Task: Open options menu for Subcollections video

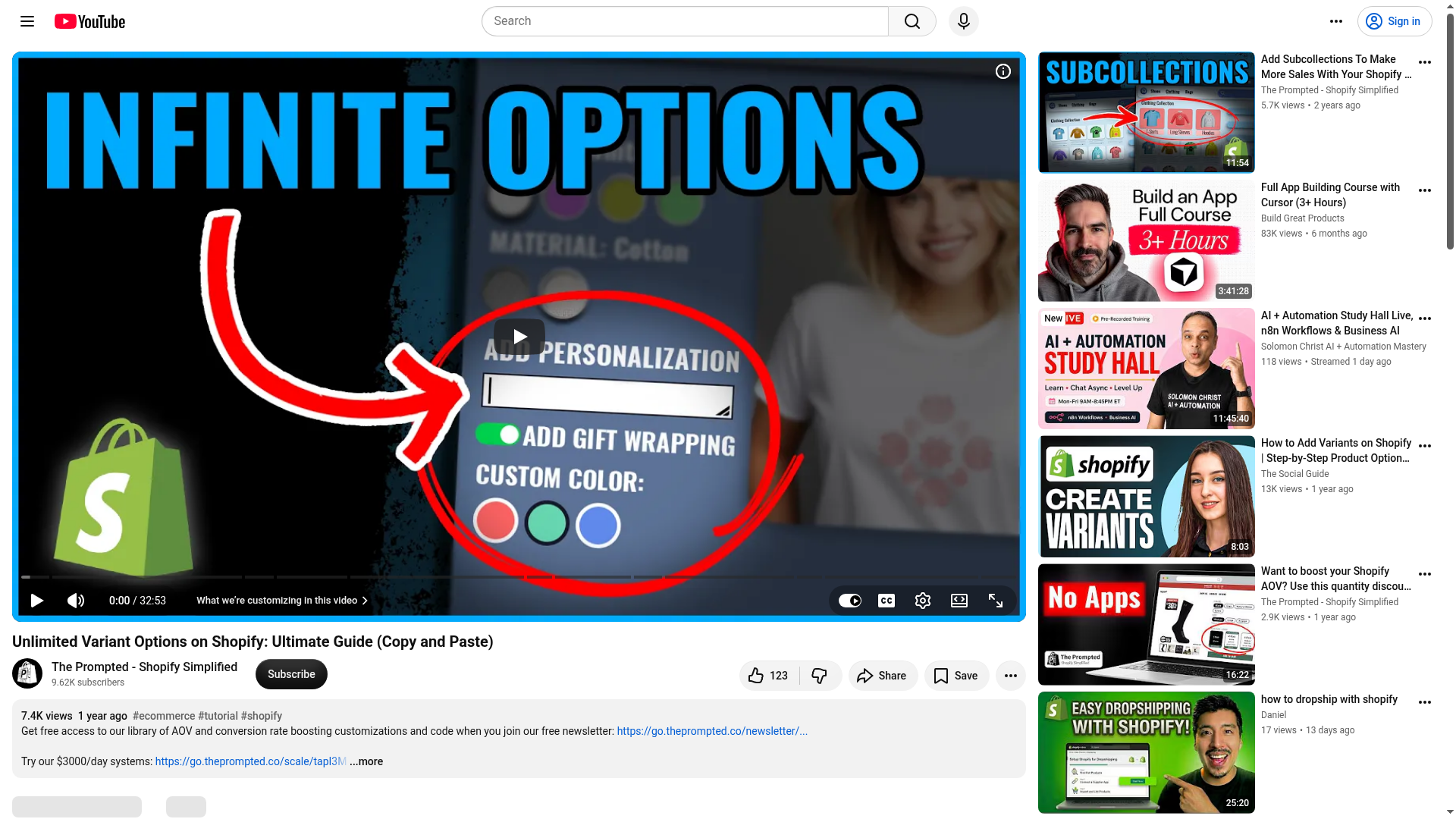Action: pyautogui.click(x=1425, y=62)
